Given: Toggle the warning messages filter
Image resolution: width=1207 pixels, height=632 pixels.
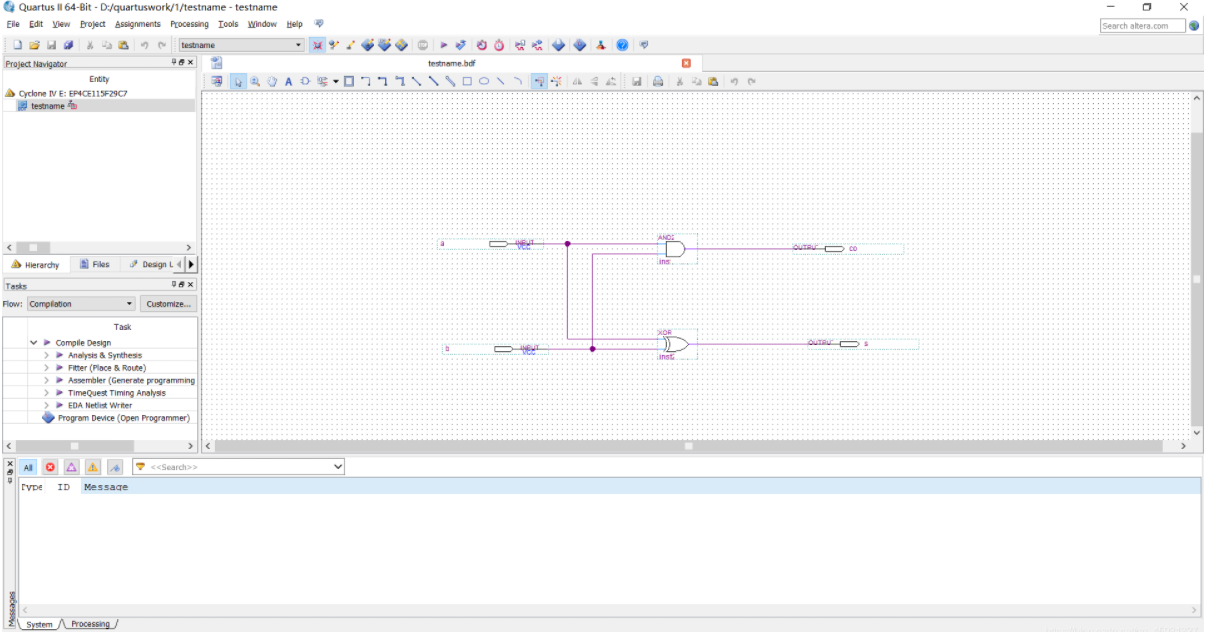Looking at the screenshot, I should 92,467.
